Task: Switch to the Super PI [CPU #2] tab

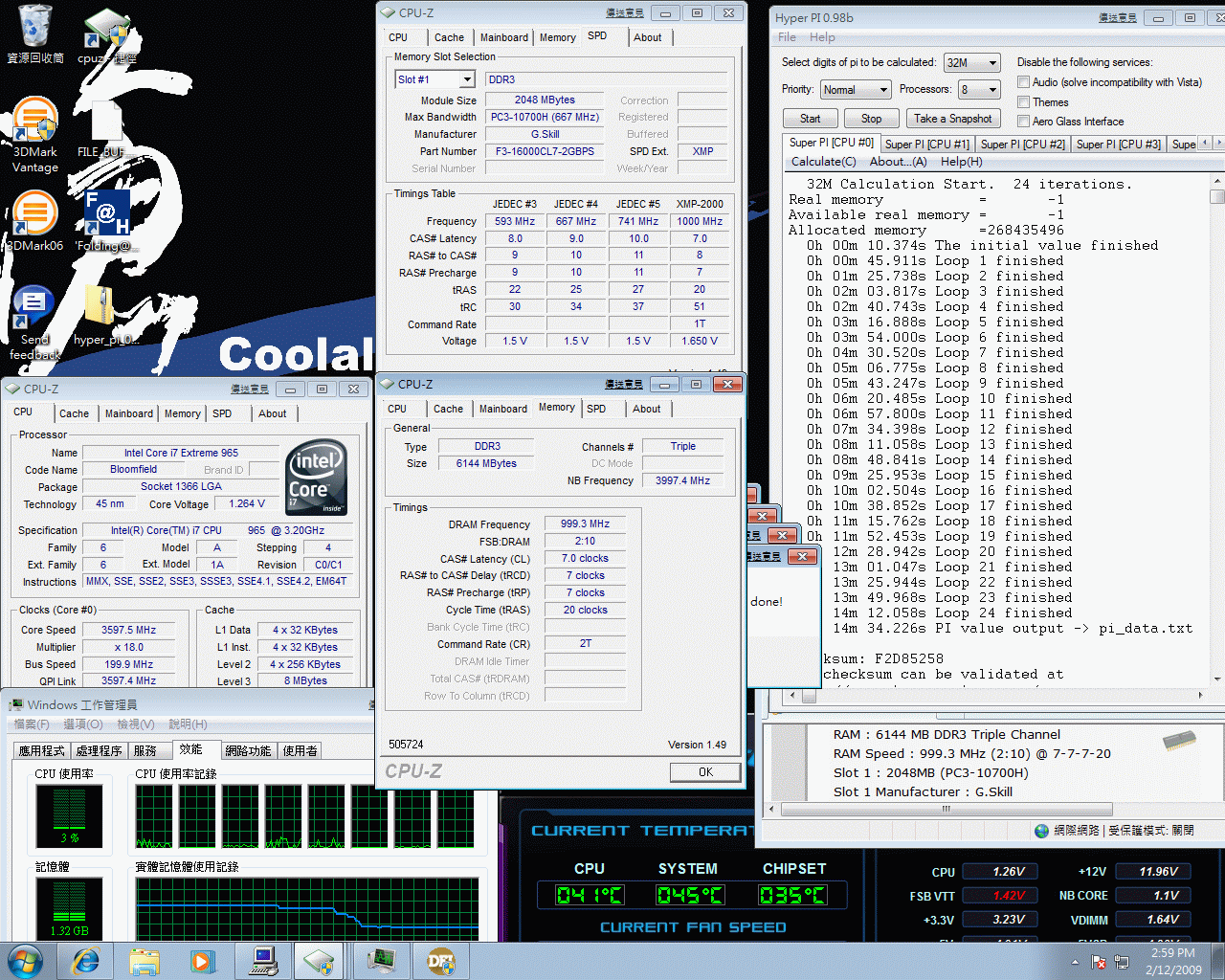Action: point(1022,145)
